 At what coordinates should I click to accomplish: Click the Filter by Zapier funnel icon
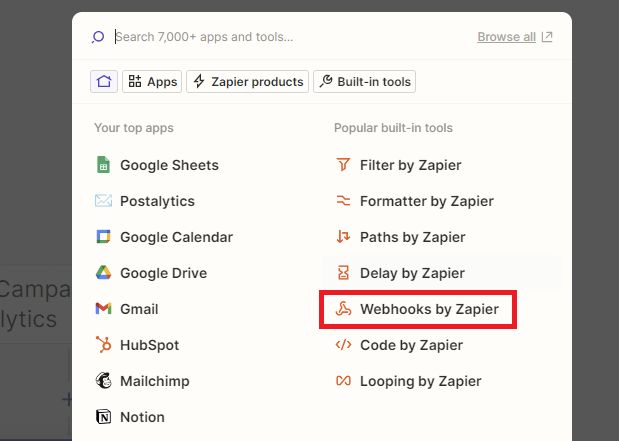[x=343, y=165]
